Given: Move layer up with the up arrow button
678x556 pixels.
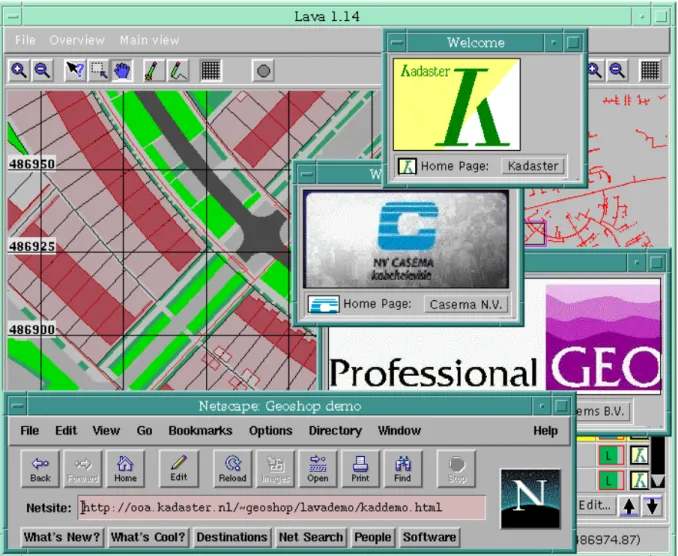Looking at the screenshot, I should click(x=629, y=506).
